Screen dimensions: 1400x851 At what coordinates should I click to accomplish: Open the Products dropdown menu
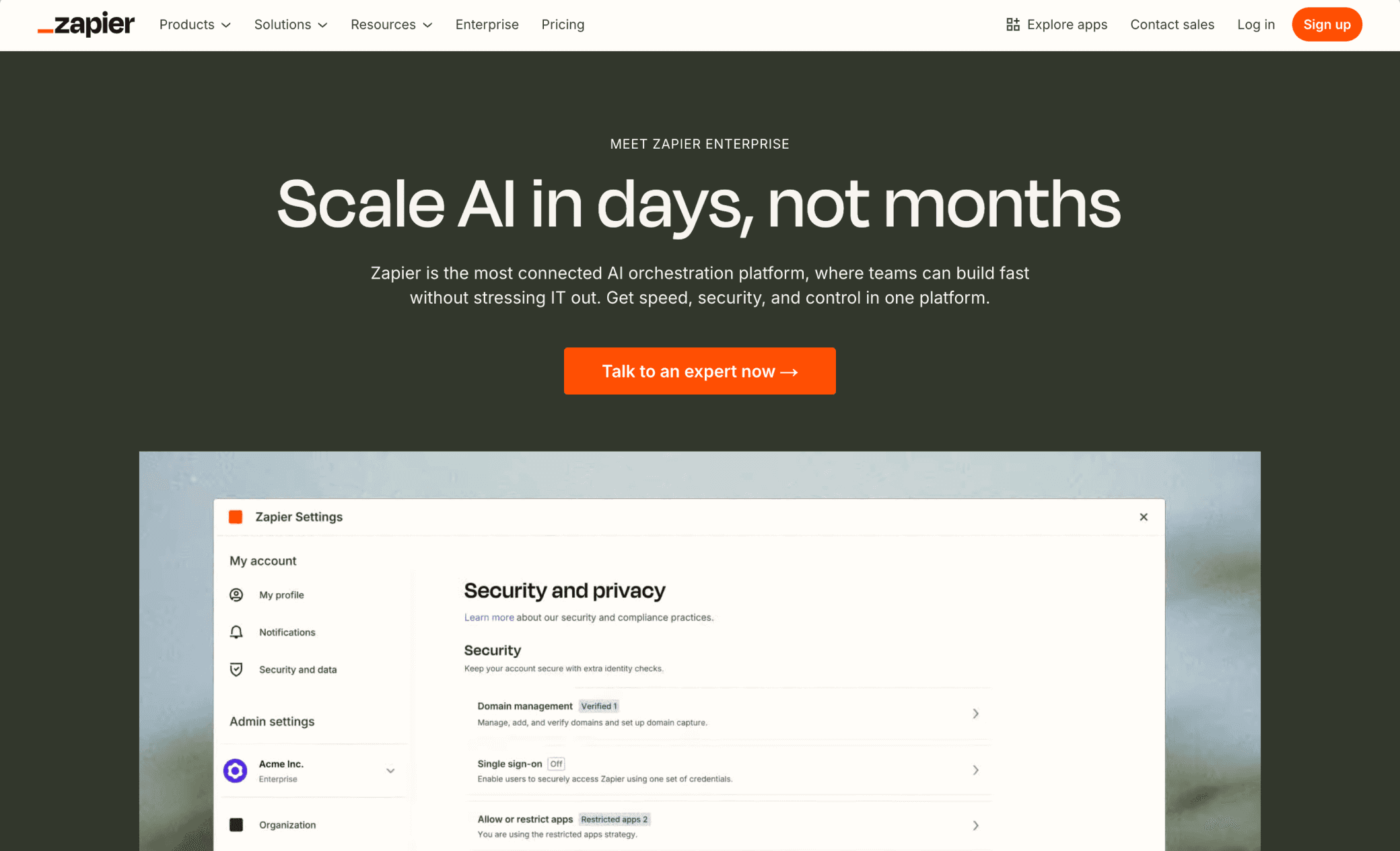click(x=195, y=24)
